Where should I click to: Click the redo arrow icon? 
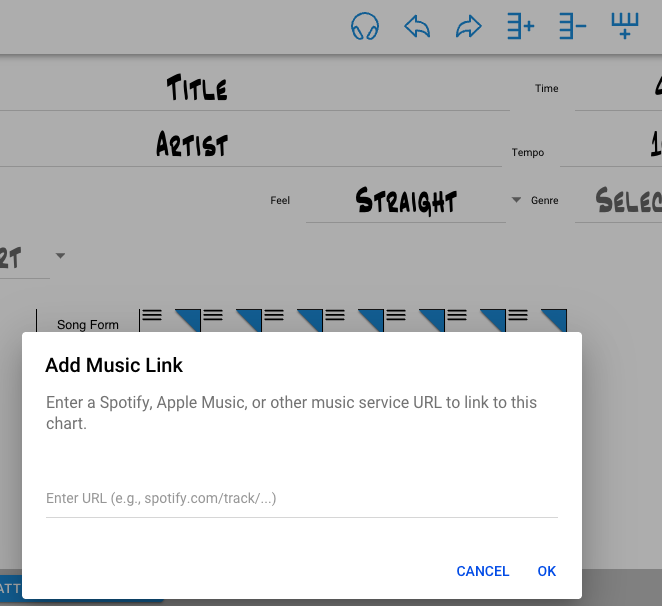tap(468, 27)
